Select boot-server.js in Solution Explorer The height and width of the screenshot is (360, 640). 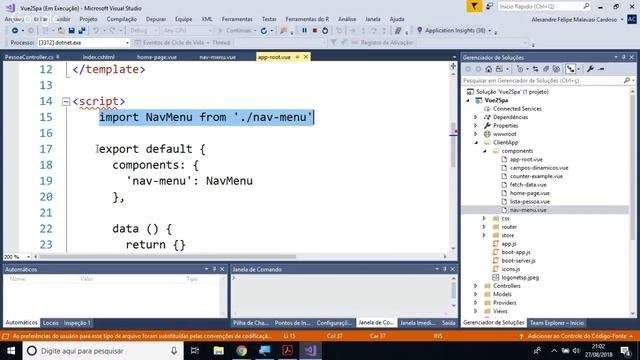click(518, 260)
